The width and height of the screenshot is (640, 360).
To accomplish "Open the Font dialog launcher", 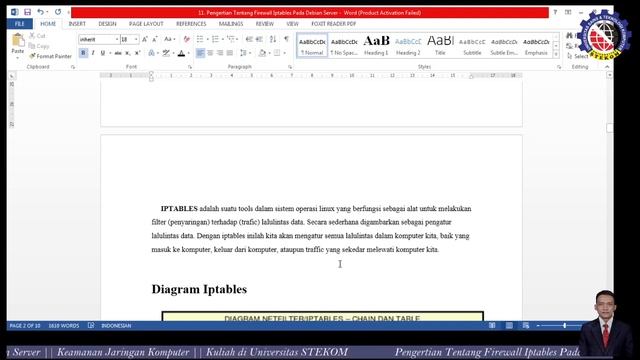I will (x=190, y=67).
